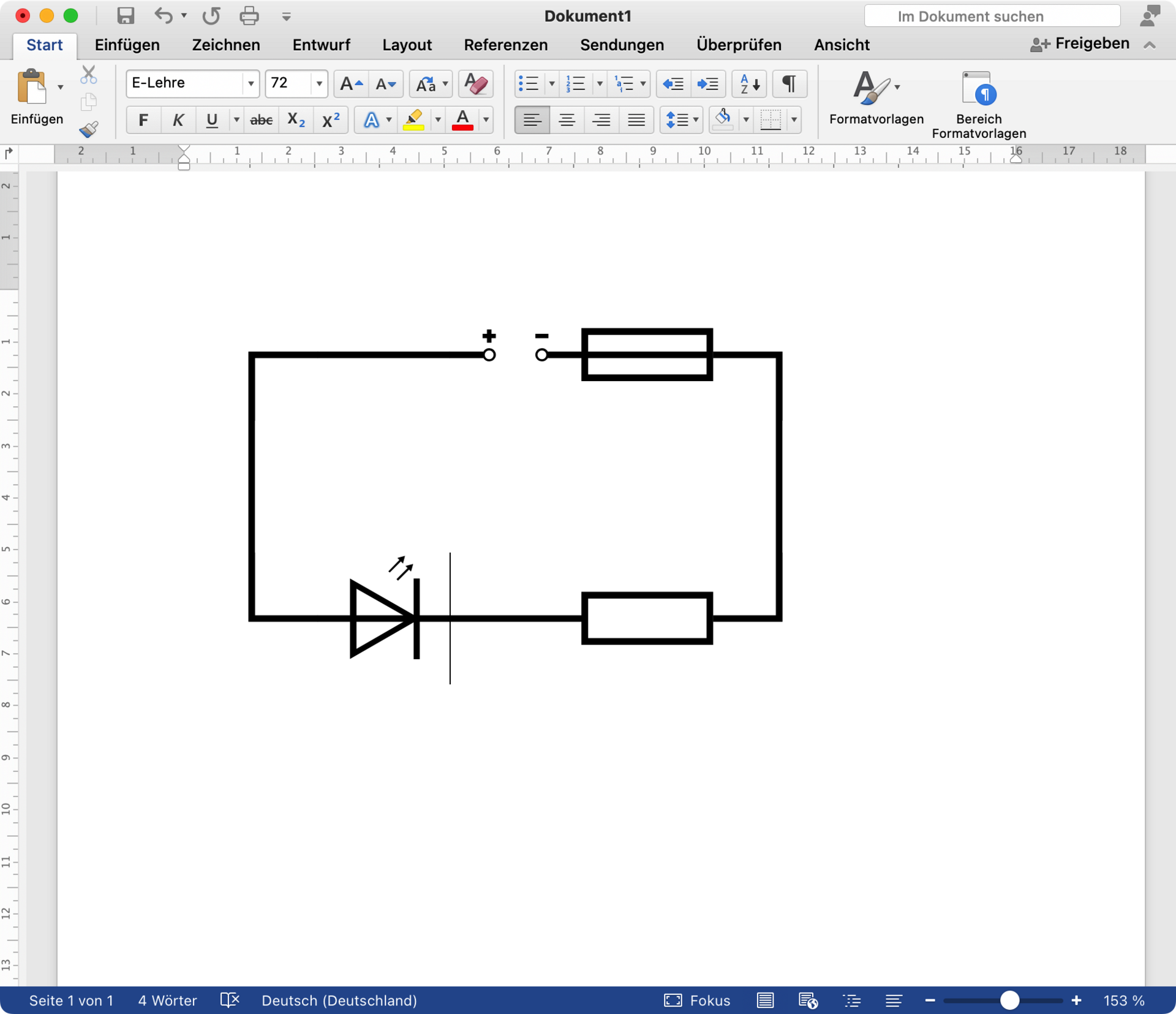Viewport: 1176px width, 1014px height.
Task: Apply superscript formatting
Action: [331, 120]
